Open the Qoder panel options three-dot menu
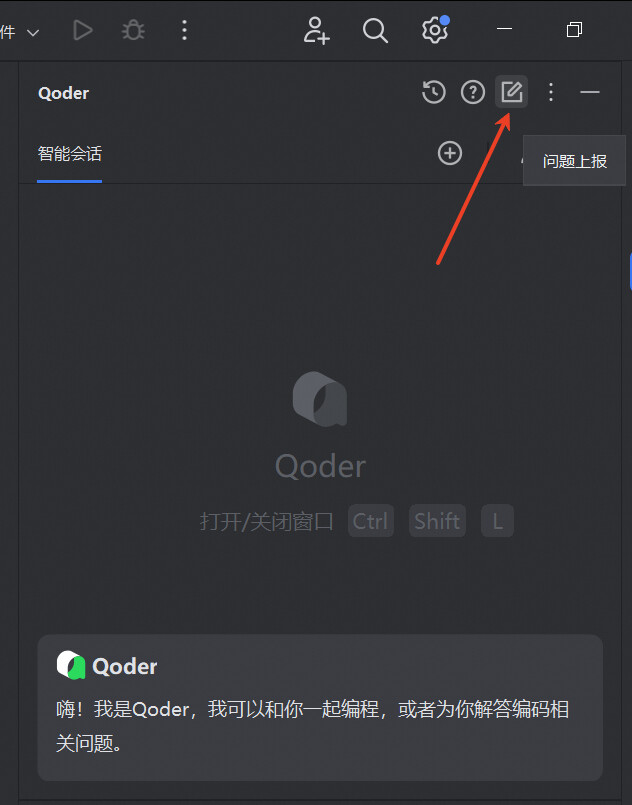 click(x=551, y=92)
